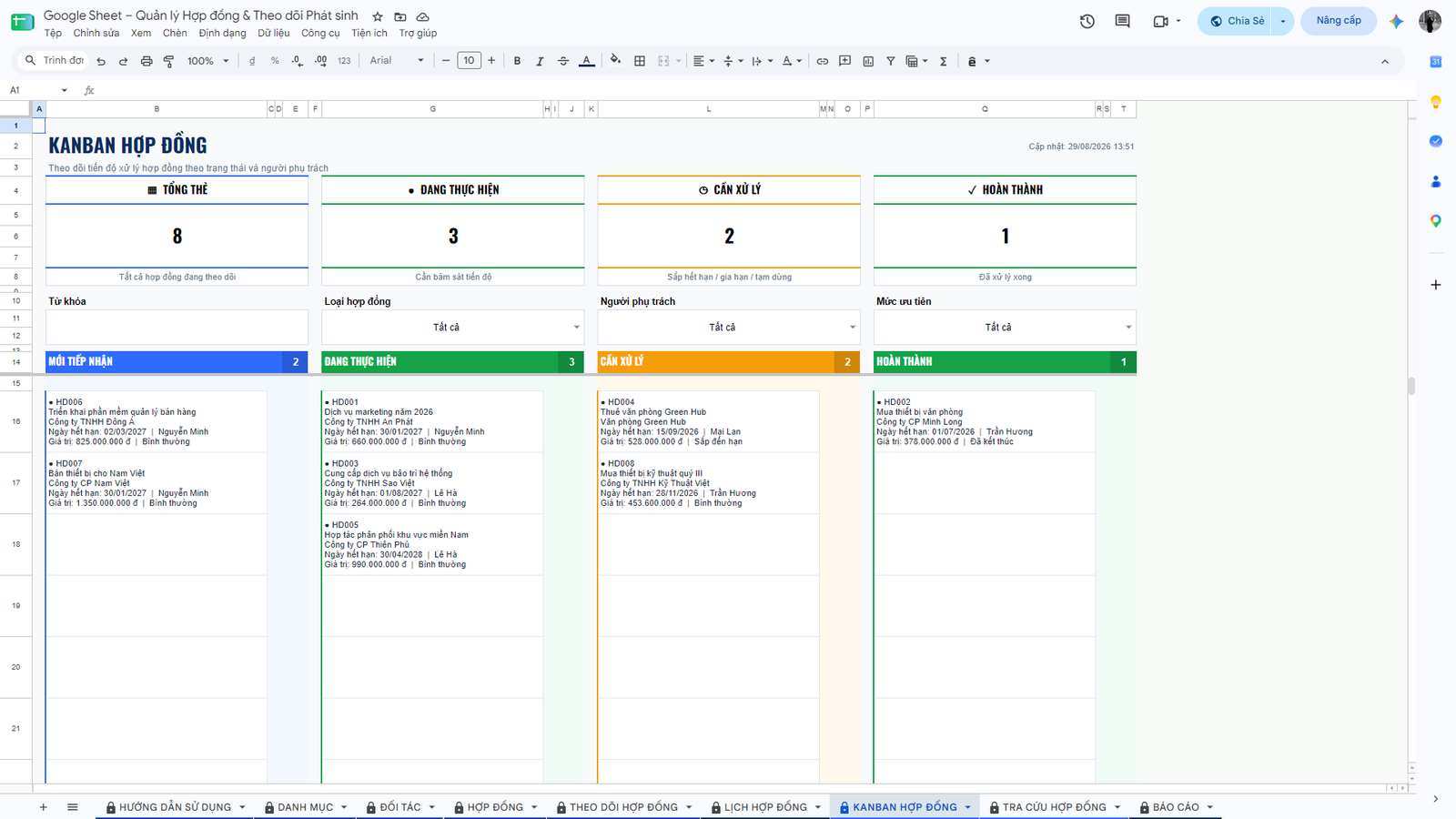Viewport: 1456px width, 819px height.
Task: Click the Nâng cấp upgrade button
Action: click(1339, 21)
